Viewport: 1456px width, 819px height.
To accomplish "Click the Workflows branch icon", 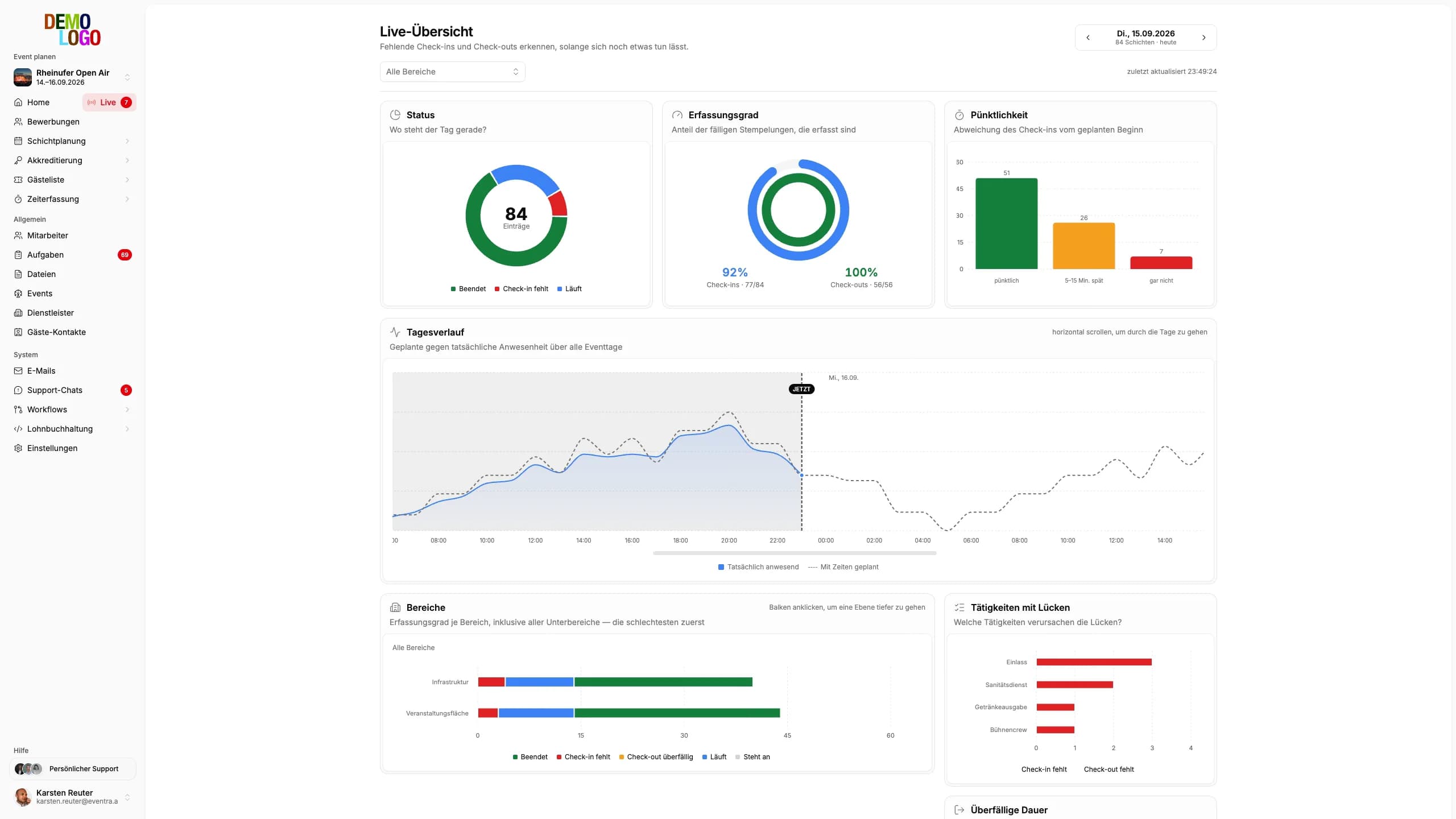I will point(18,409).
